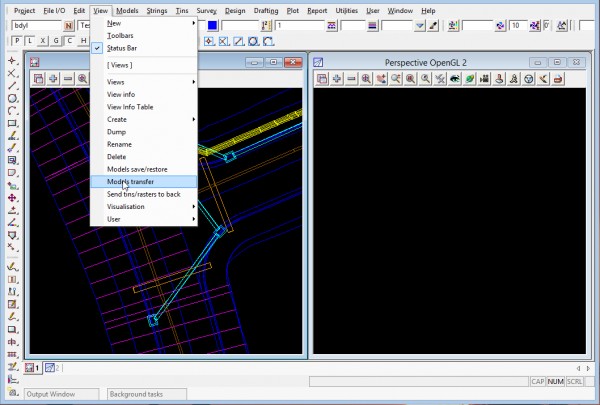Toggle the Status Bar checkmark option
Image resolution: width=600 pixels, height=405 pixels.
click(122, 47)
